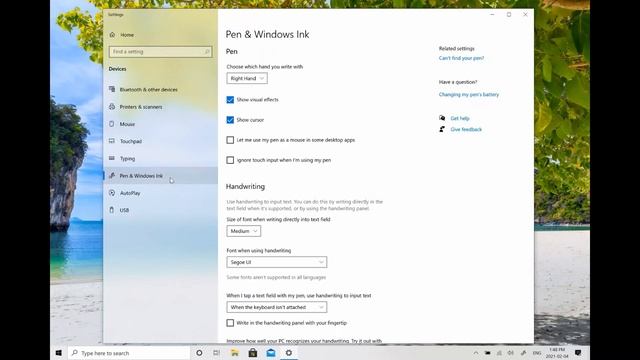Enable pen as mouse in desktop apps
The width and height of the screenshot is (640, 360).
pos(230,140)
